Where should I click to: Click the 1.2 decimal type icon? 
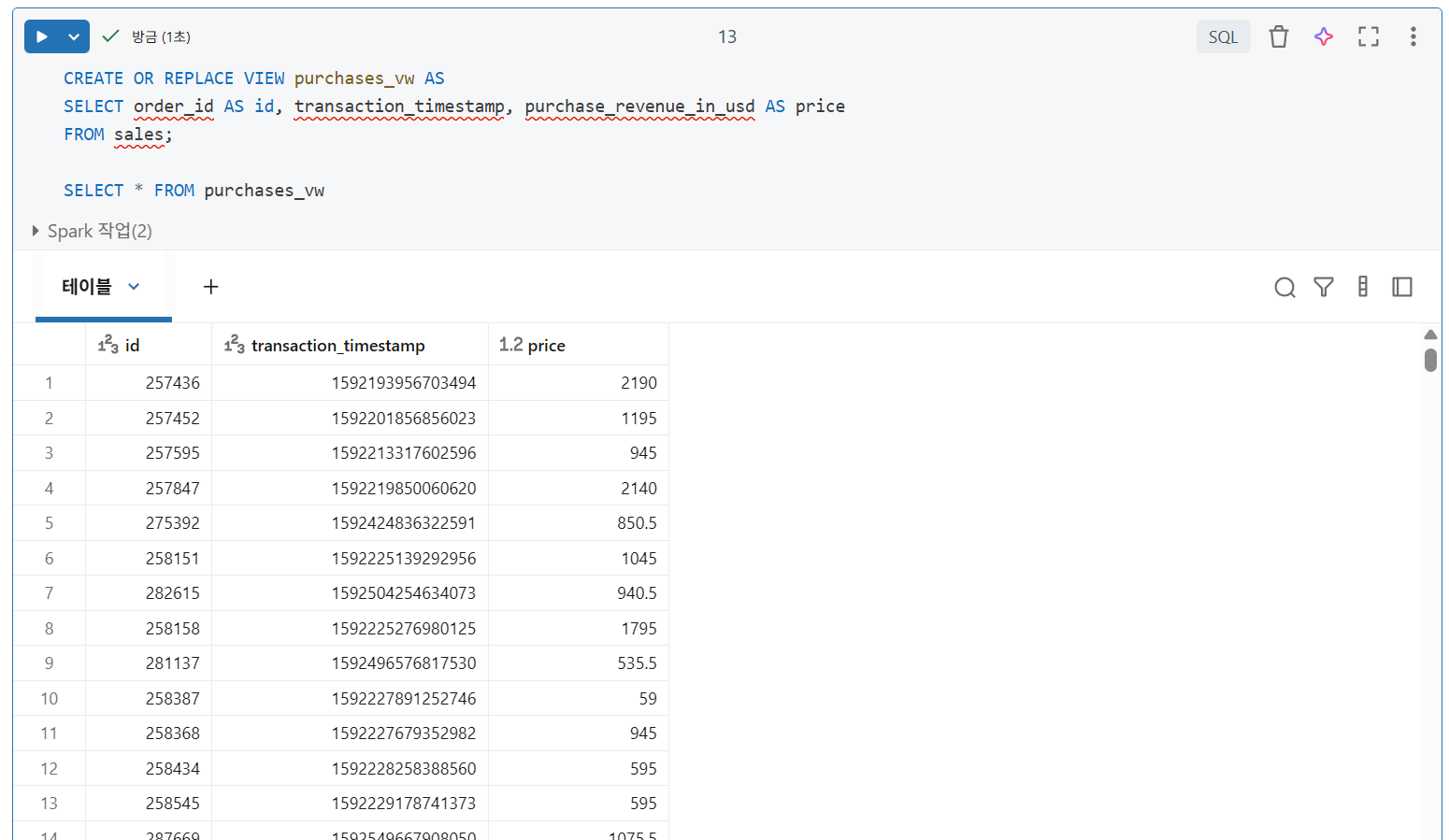(x=511, y=345)
